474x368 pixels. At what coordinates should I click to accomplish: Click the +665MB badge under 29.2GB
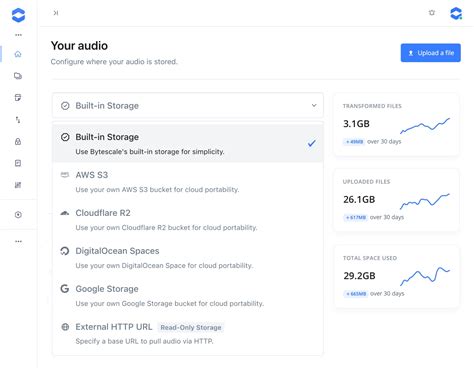click(x=356, y=294)
